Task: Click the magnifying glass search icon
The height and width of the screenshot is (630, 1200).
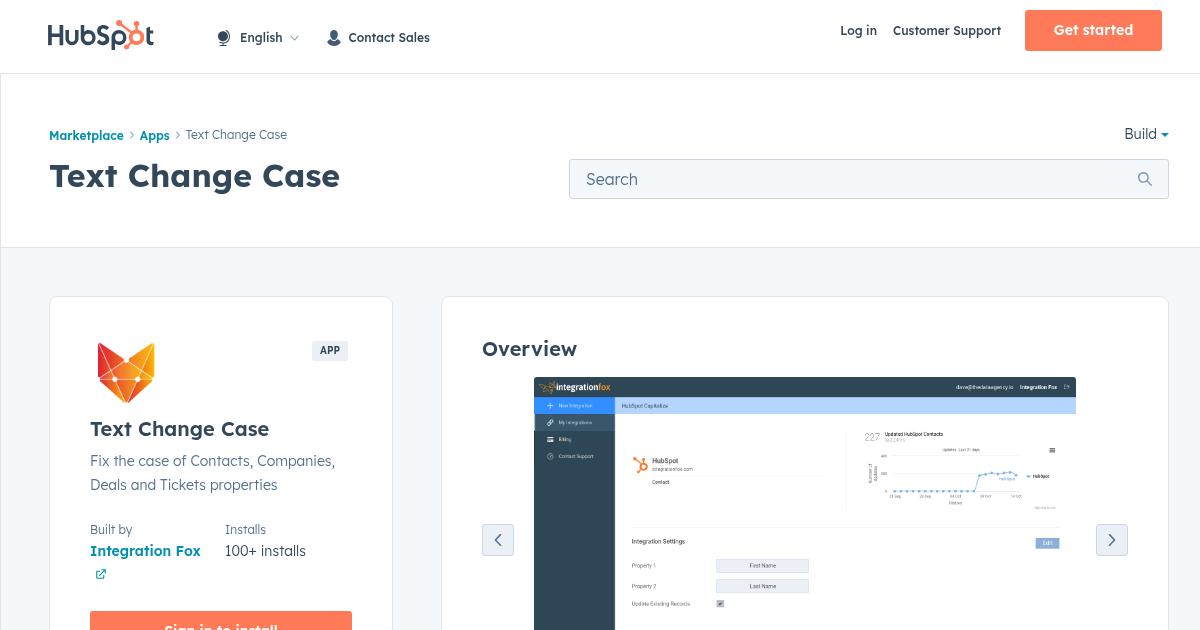Action: pyautogui.click(x=1145, y=179)
